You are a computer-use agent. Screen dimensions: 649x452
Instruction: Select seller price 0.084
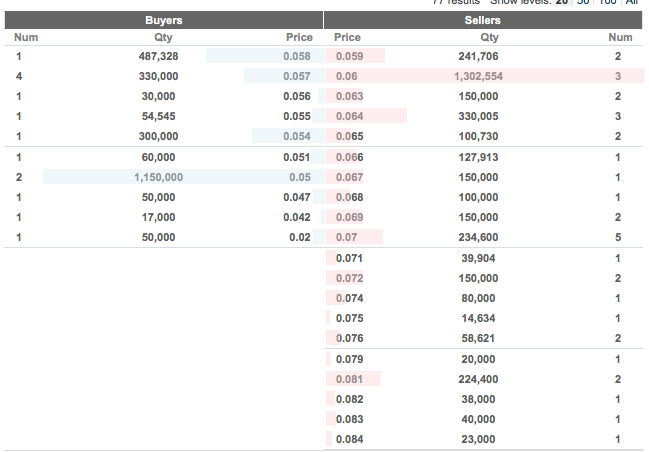pos(350,439)
